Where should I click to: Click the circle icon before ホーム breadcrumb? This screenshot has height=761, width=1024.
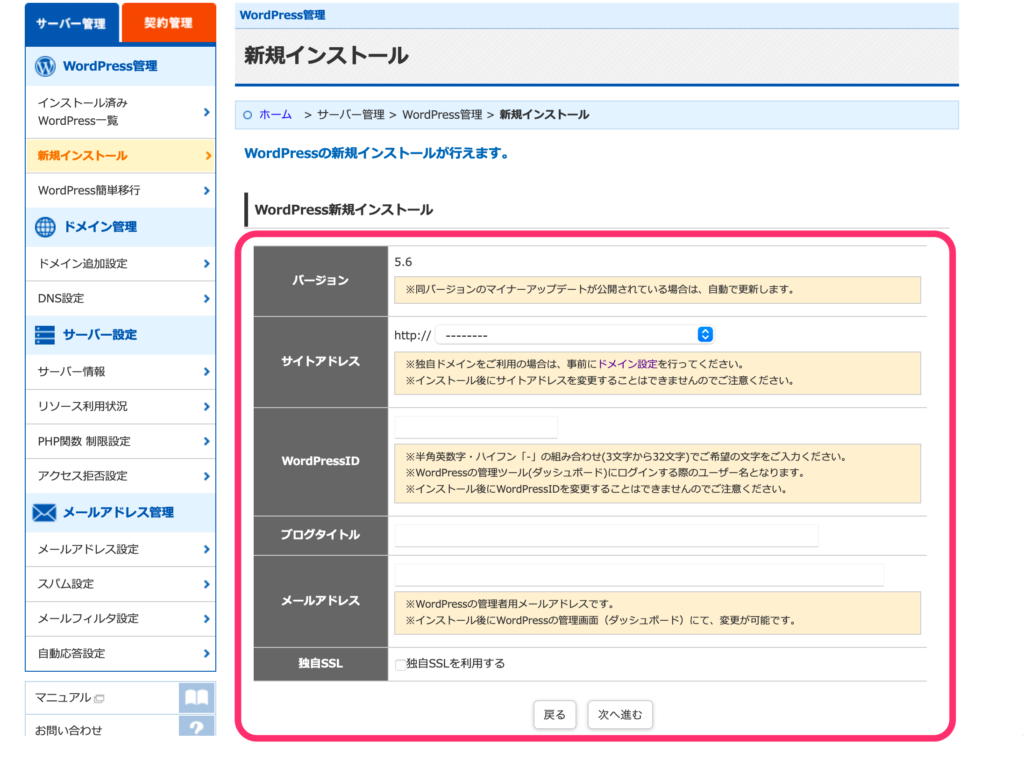tap(248, 115)
